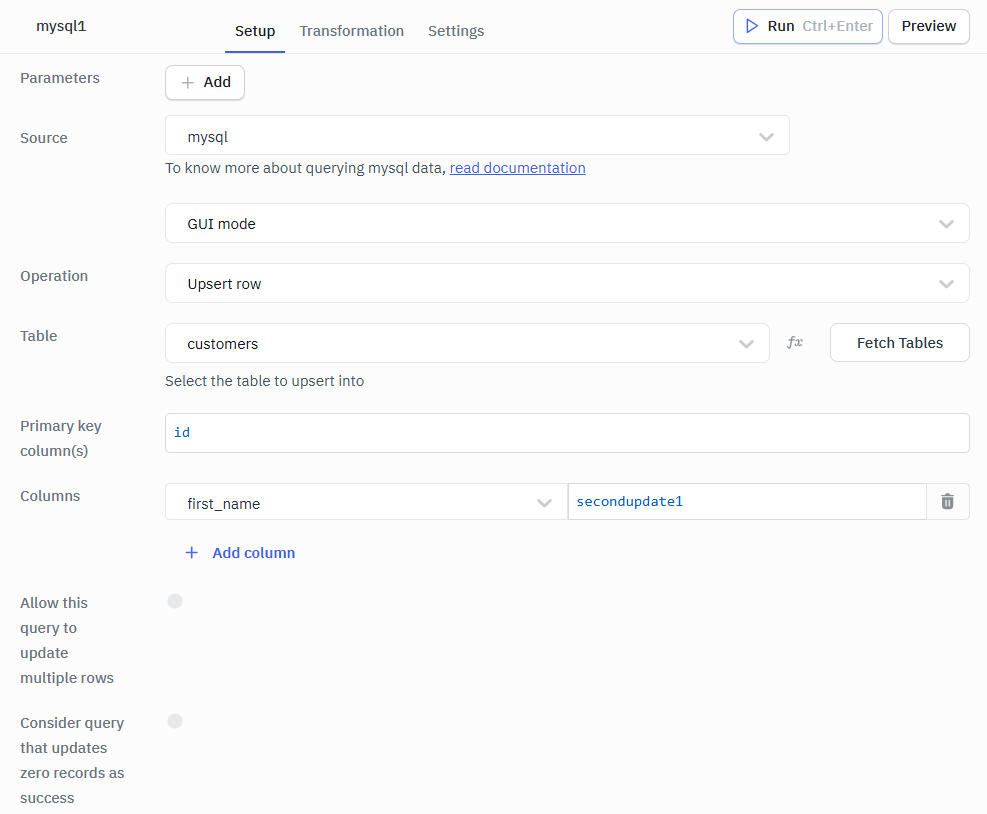Viewport: 987px width, 814px height.
Task: Delete the first_name column row
Action: [x=946, y=501]
